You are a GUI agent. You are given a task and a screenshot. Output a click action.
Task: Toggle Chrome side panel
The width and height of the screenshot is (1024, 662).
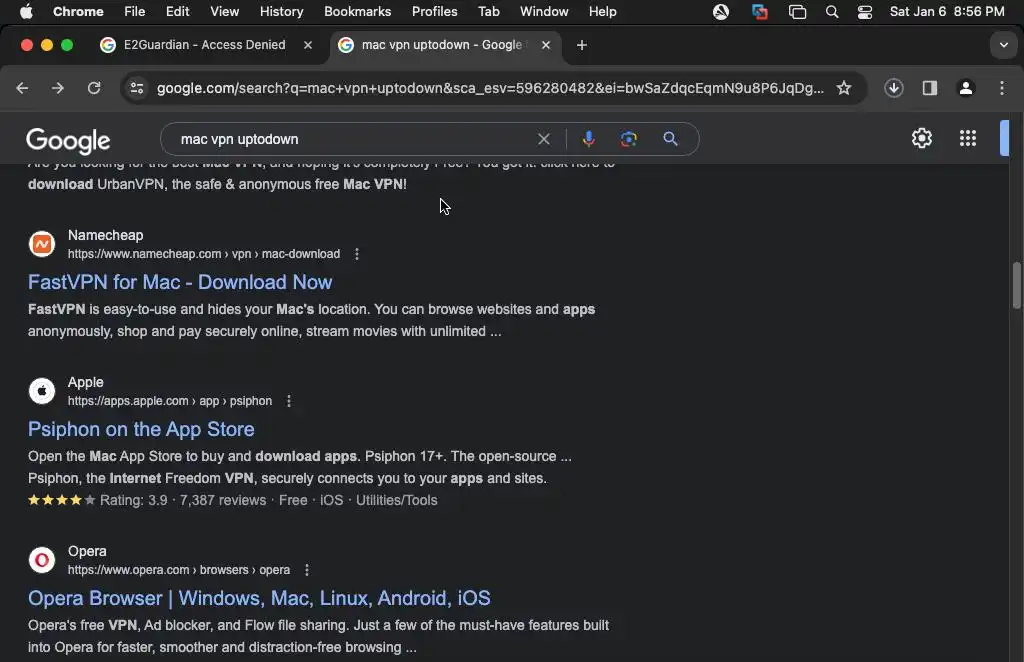coord(930,88)
